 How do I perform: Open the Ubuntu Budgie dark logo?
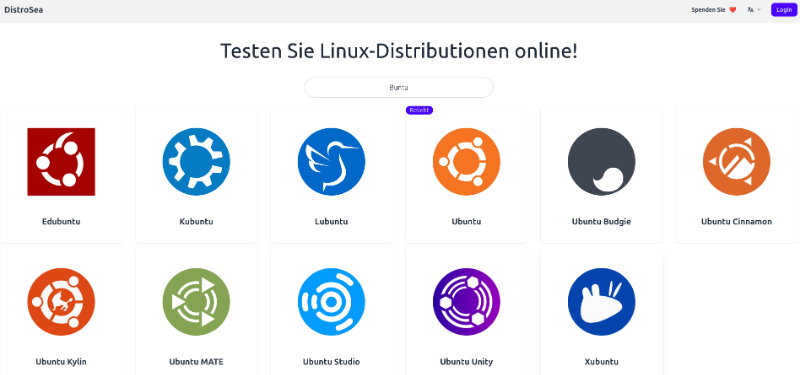point(602,162)
